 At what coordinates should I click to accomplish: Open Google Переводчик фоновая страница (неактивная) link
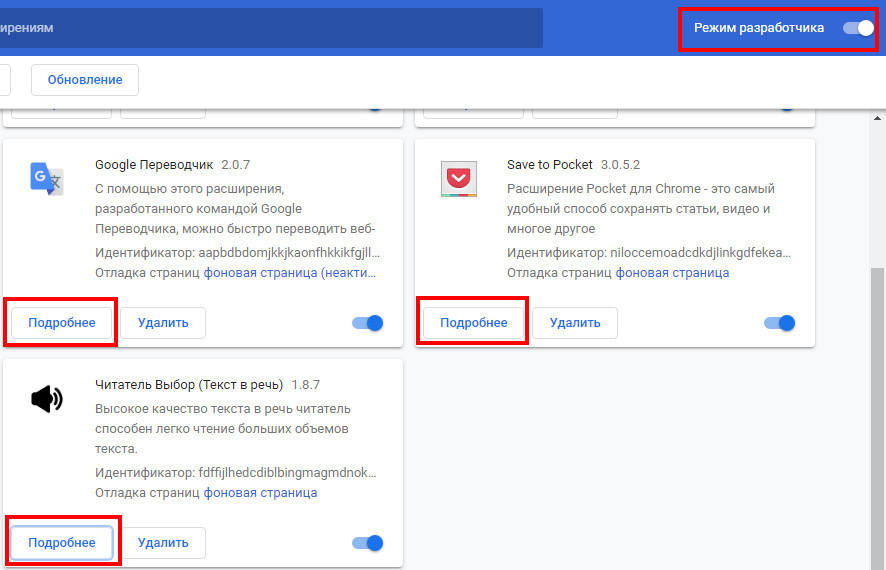(289, 273)
